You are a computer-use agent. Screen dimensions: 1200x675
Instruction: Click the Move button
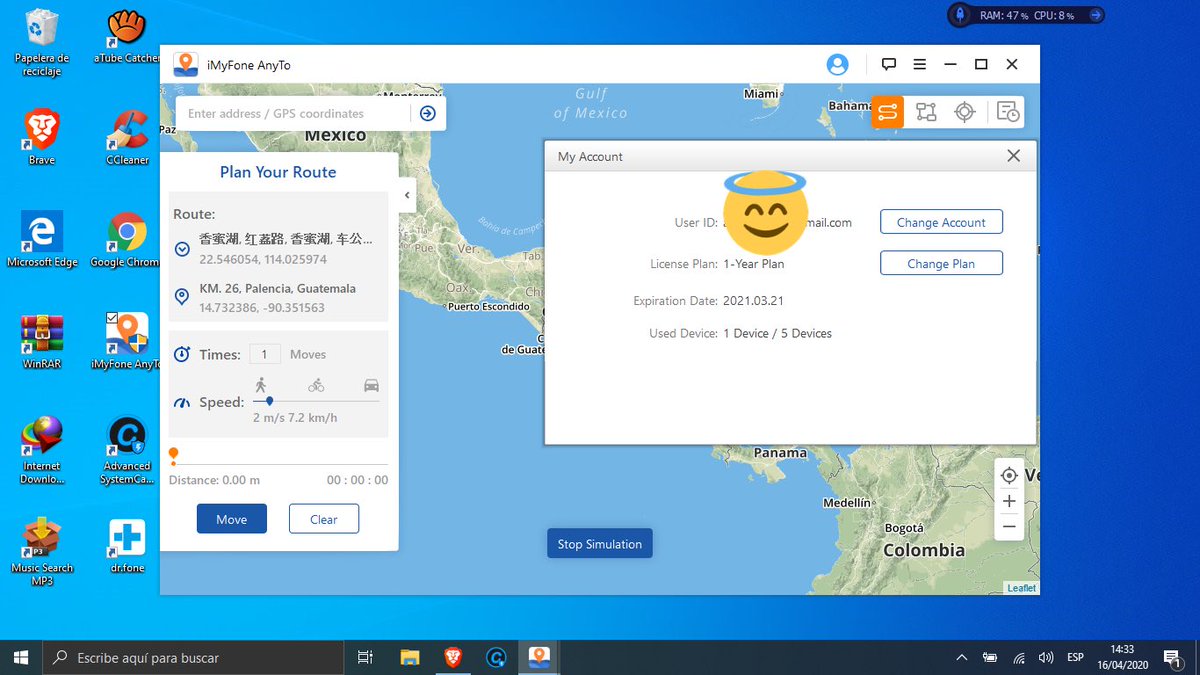point(232,519)
